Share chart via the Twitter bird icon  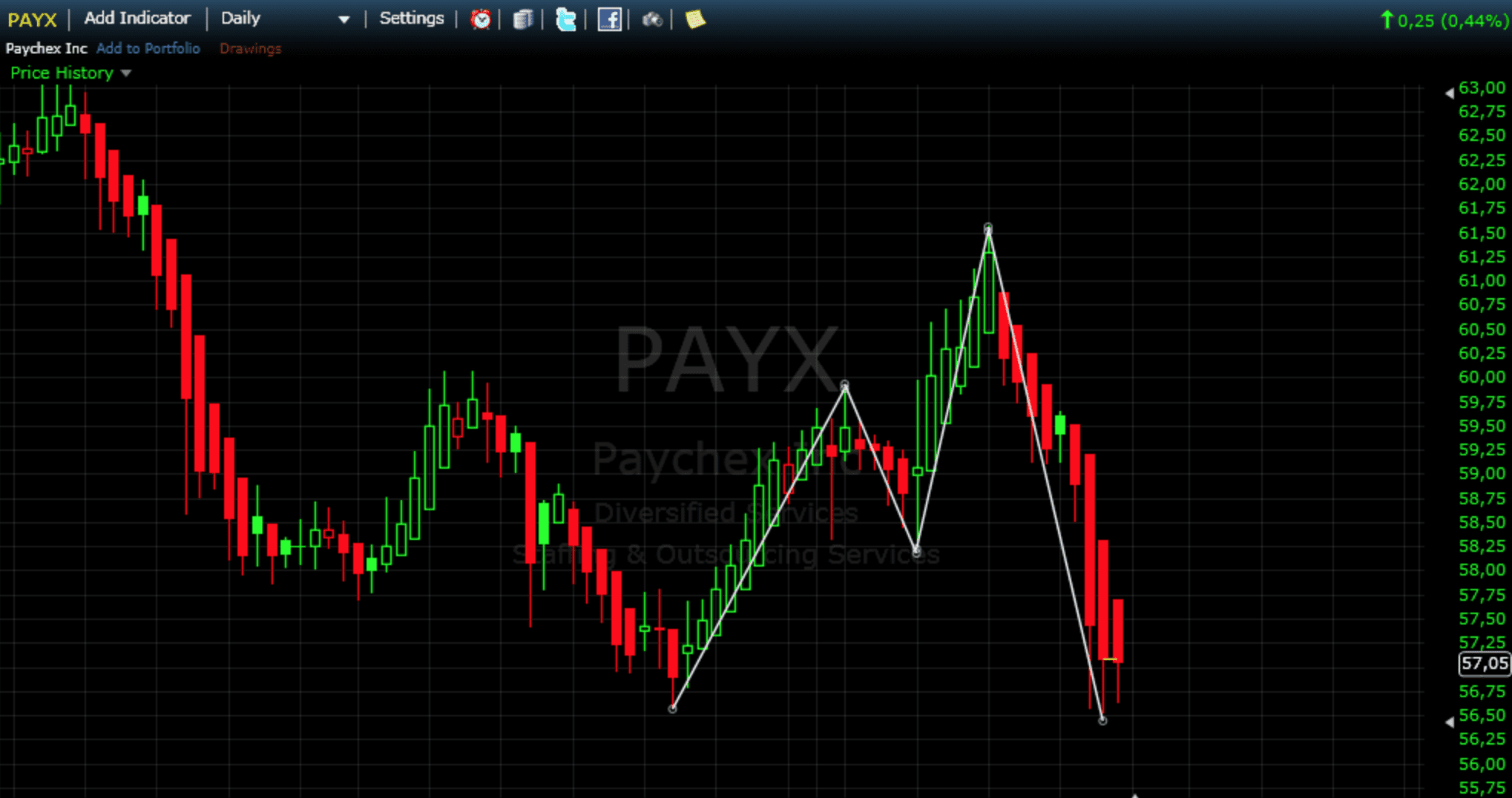(566, 19)
